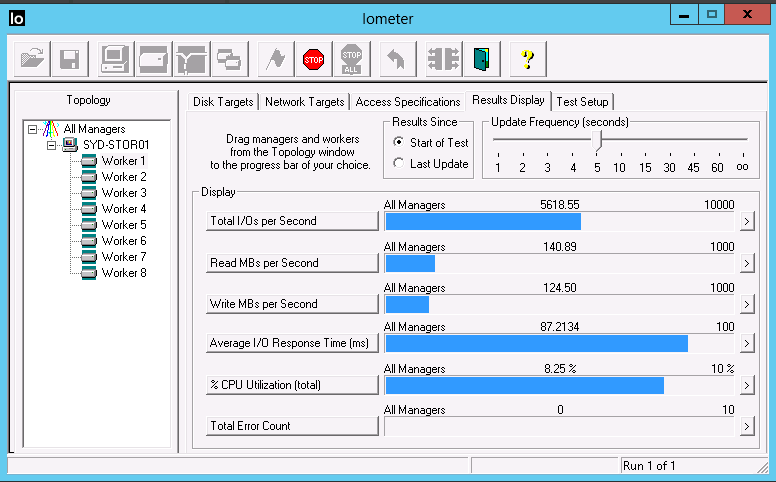Viewport: 776px width, 482px height.
Task: Click SYD-STOR01 manager label
Action: pyautogui.click(x=116, y=145)
